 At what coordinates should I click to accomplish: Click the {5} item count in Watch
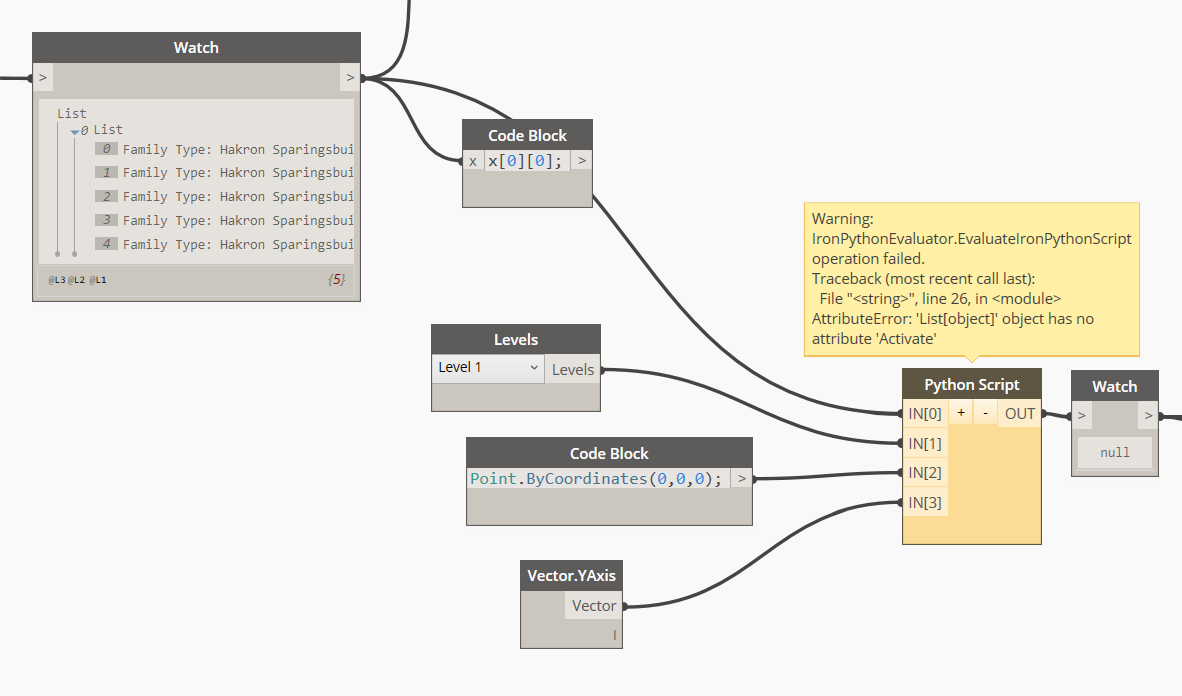pos(336,279)
